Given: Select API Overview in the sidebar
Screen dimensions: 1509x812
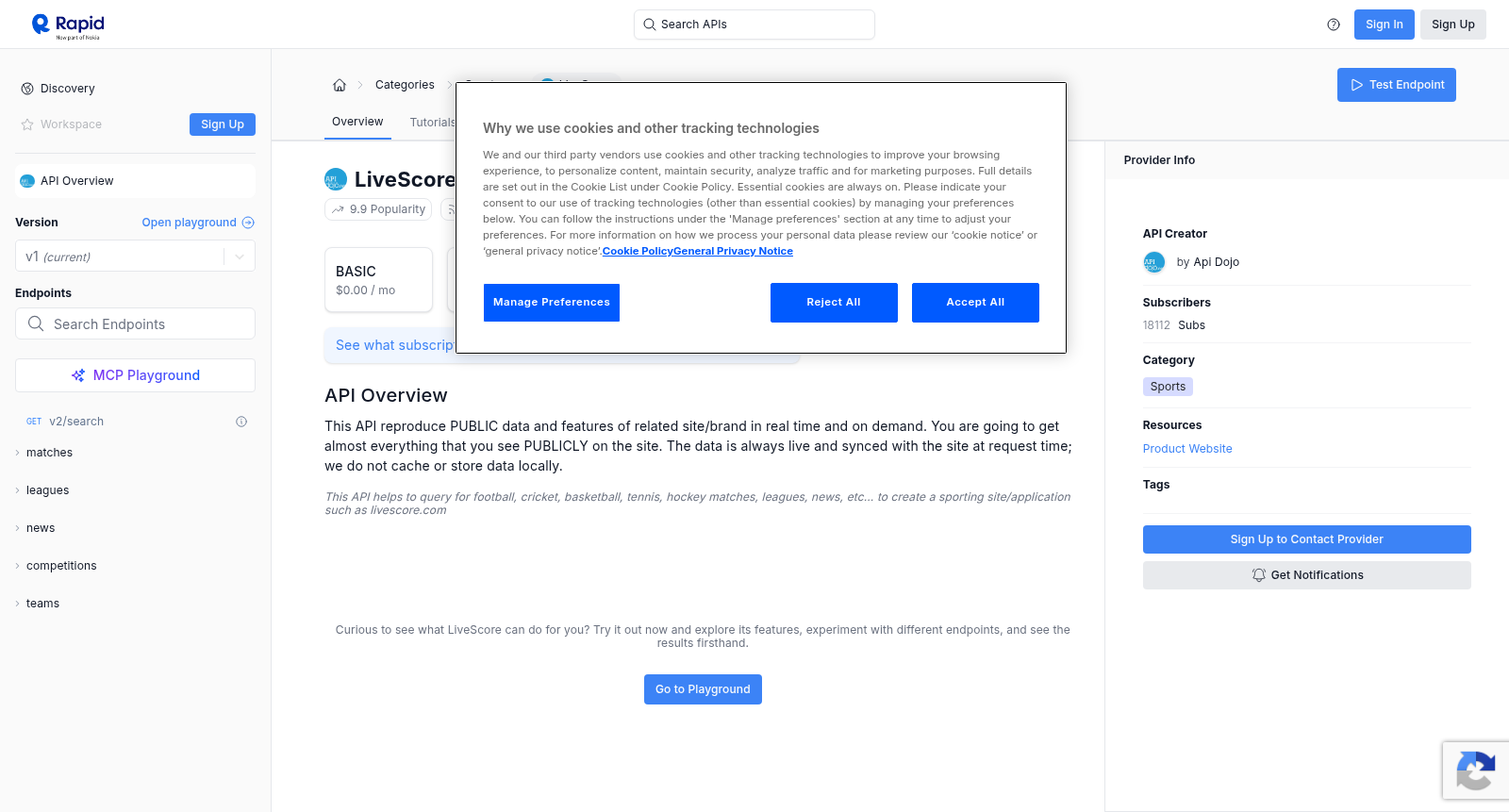Looking at the screenshot, I should (135, 181).
